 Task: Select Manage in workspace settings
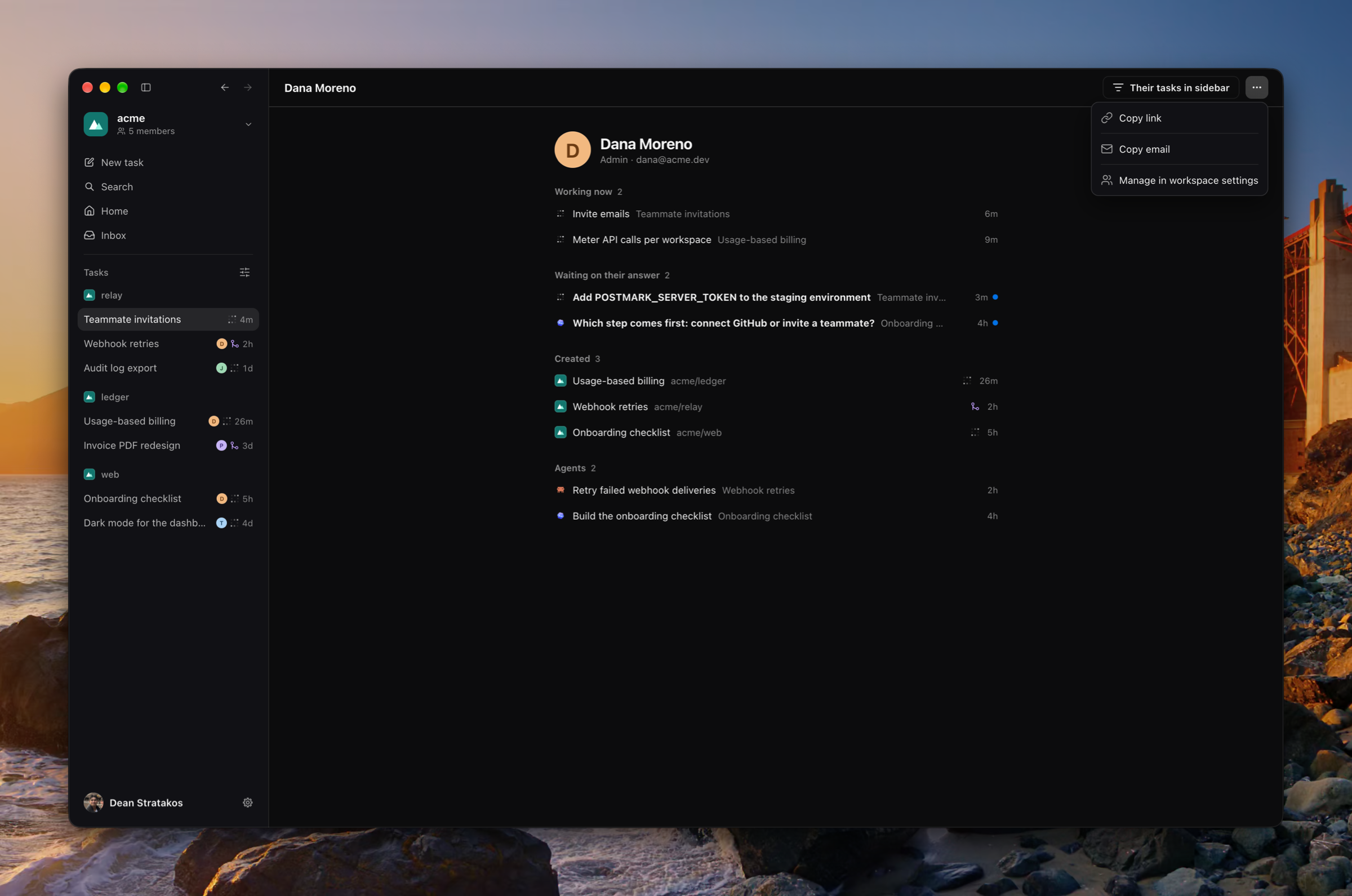(1179, 180)
